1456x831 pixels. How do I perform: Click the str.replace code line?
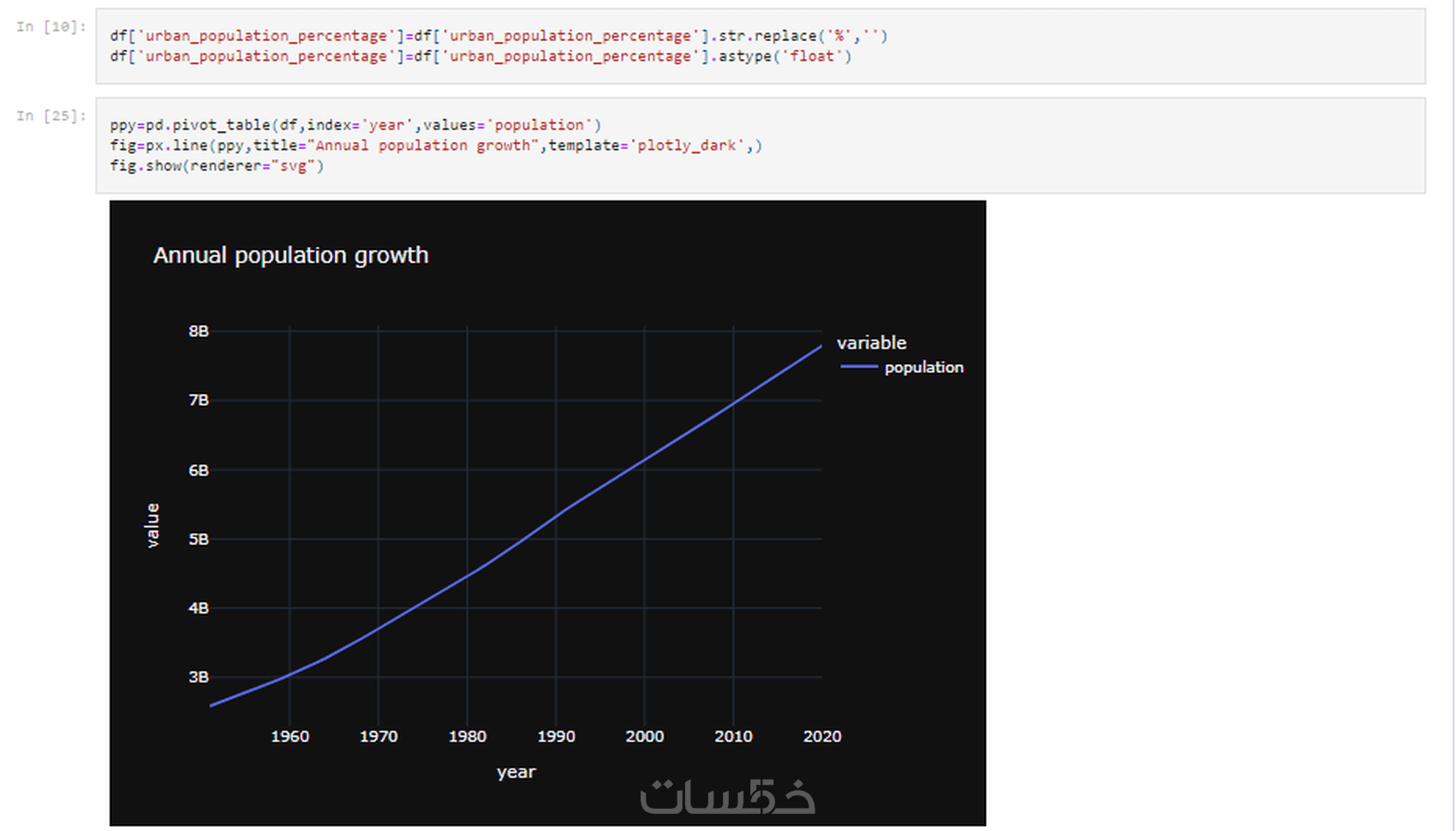coord(498,36)
